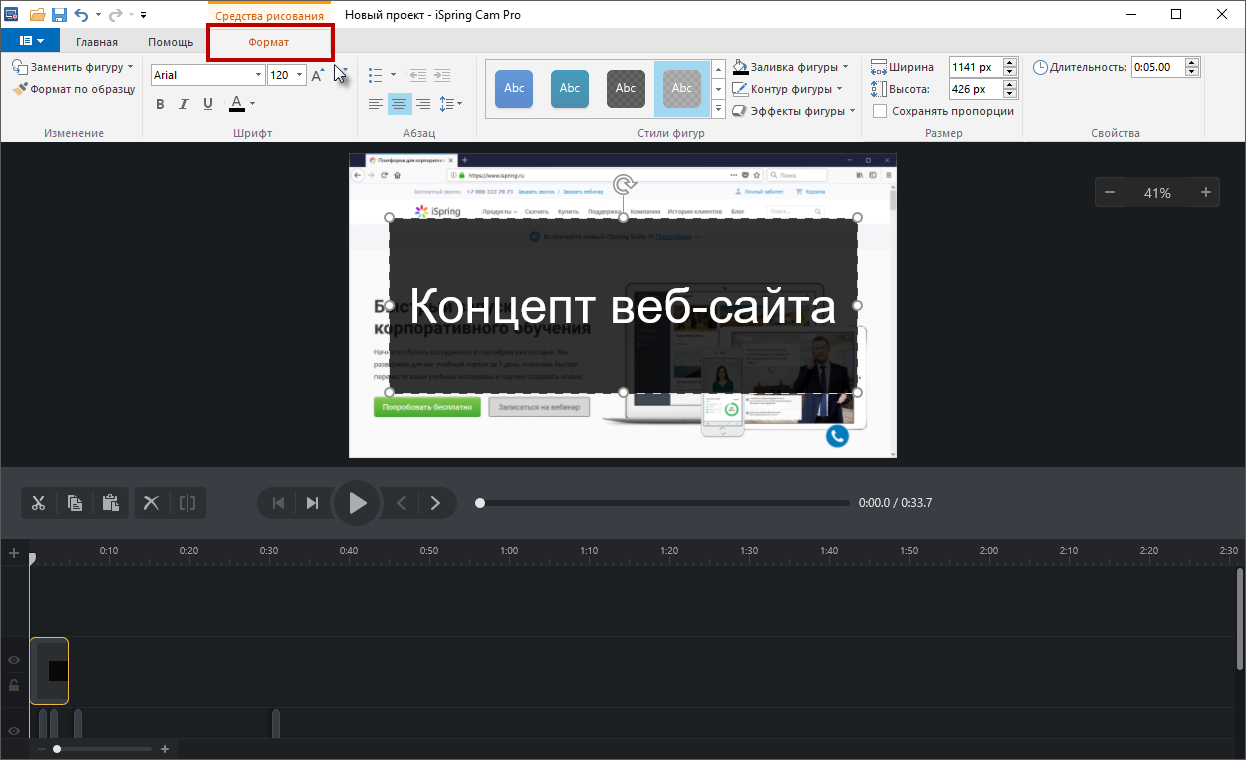Align text to the right
Viewport: 1246px width, 760px height.
coord(423,104)
